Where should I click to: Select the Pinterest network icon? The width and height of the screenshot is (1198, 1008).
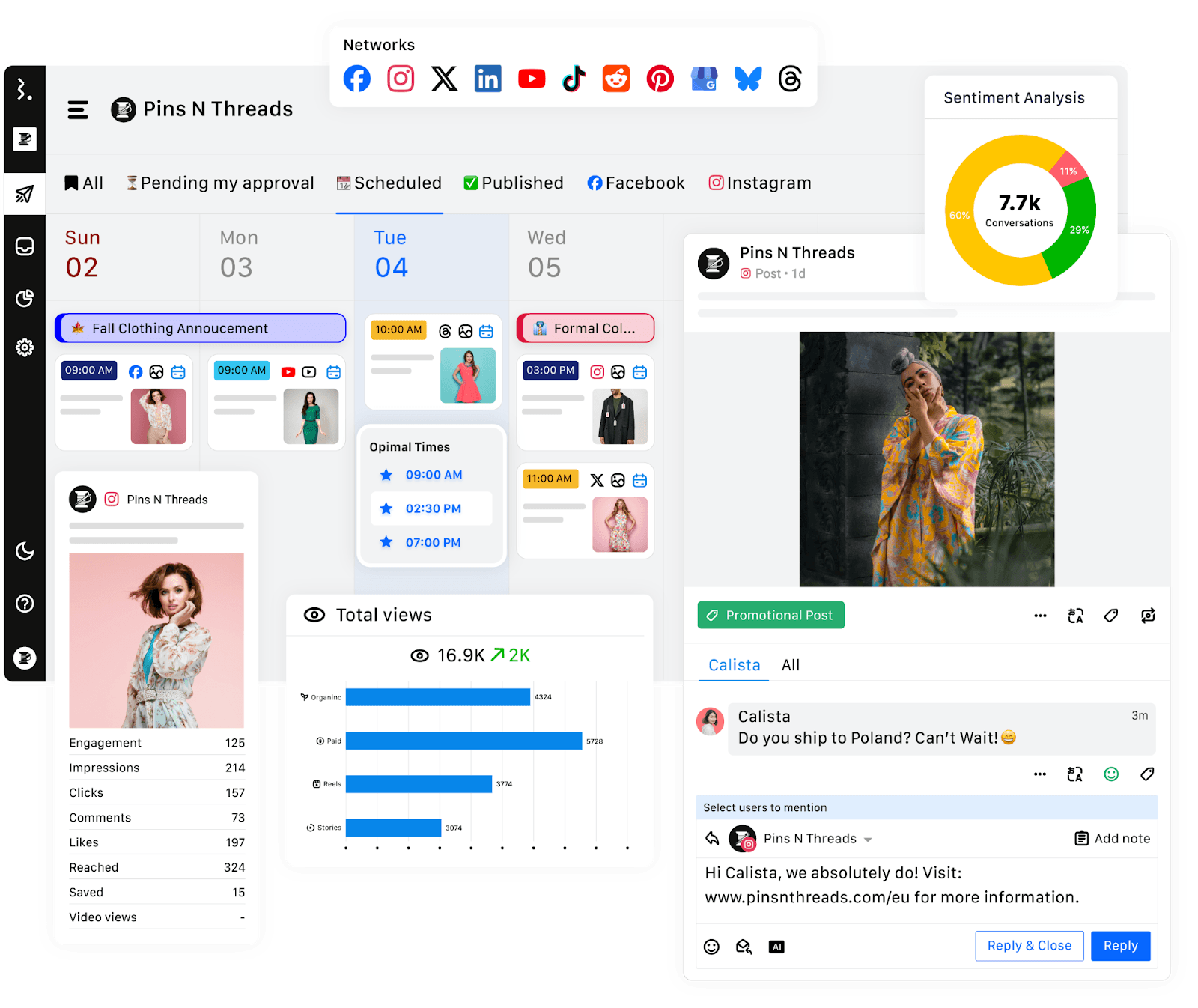(660, 79)
